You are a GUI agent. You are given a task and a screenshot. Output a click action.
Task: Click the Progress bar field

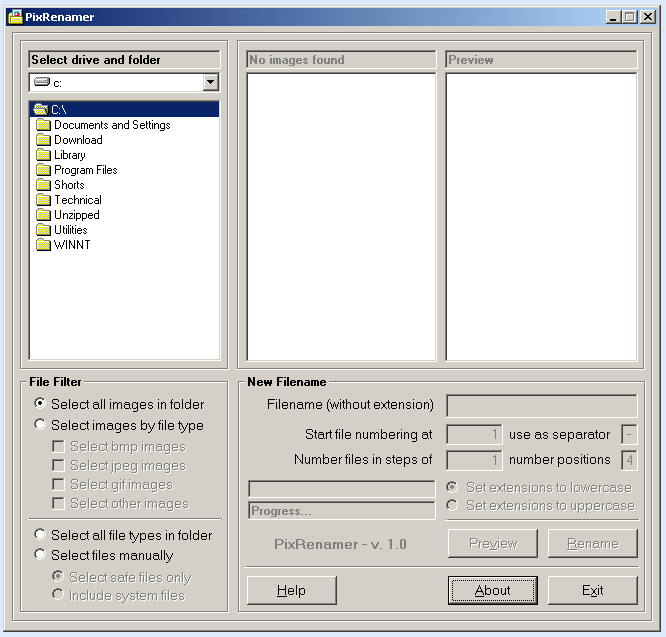[x=341, y=510]
